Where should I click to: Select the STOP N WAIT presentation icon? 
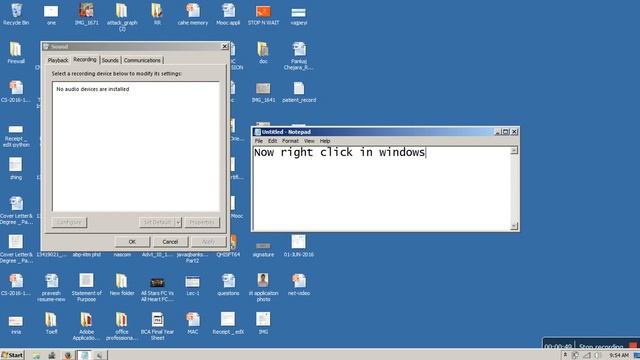click(263, 14)
